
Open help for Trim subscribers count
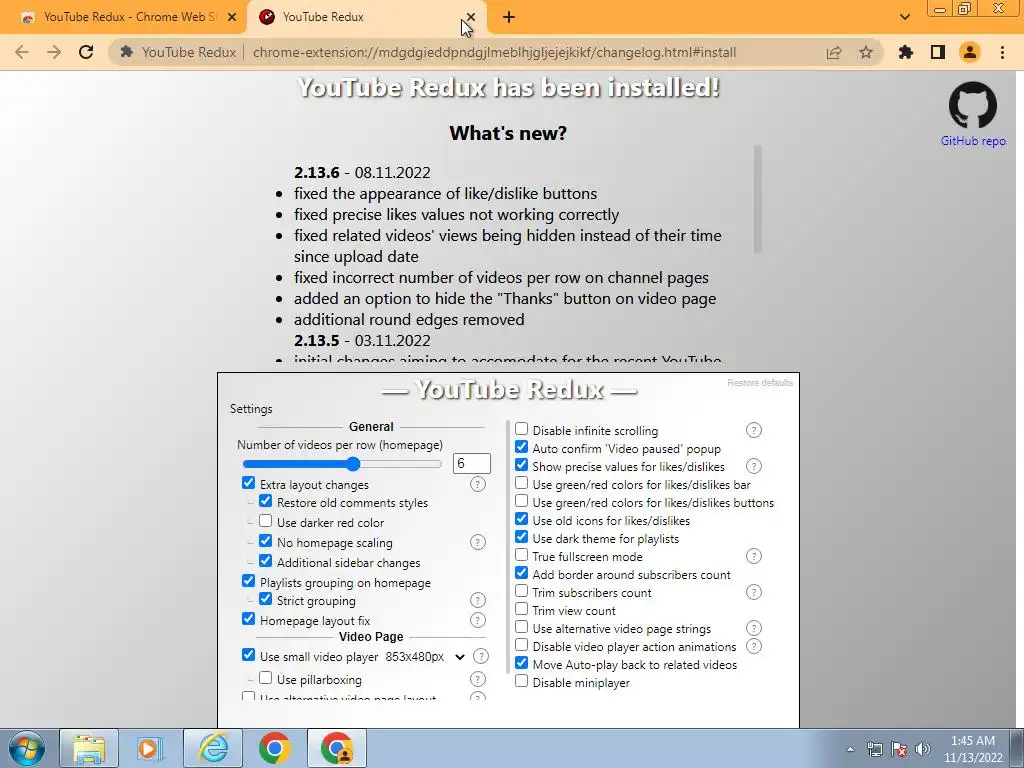[754, 592]
